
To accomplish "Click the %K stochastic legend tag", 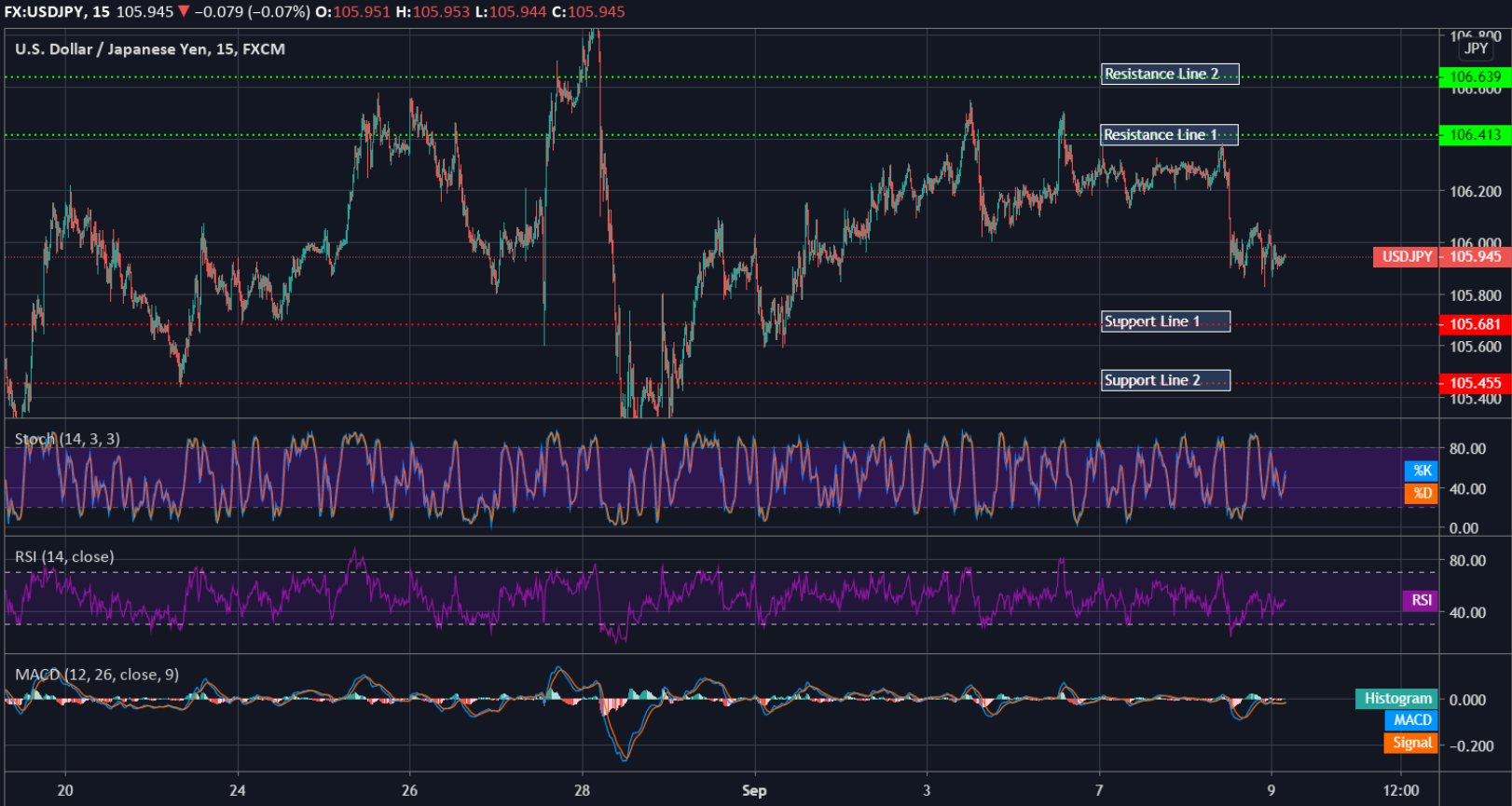I will tap(1422, 471).
